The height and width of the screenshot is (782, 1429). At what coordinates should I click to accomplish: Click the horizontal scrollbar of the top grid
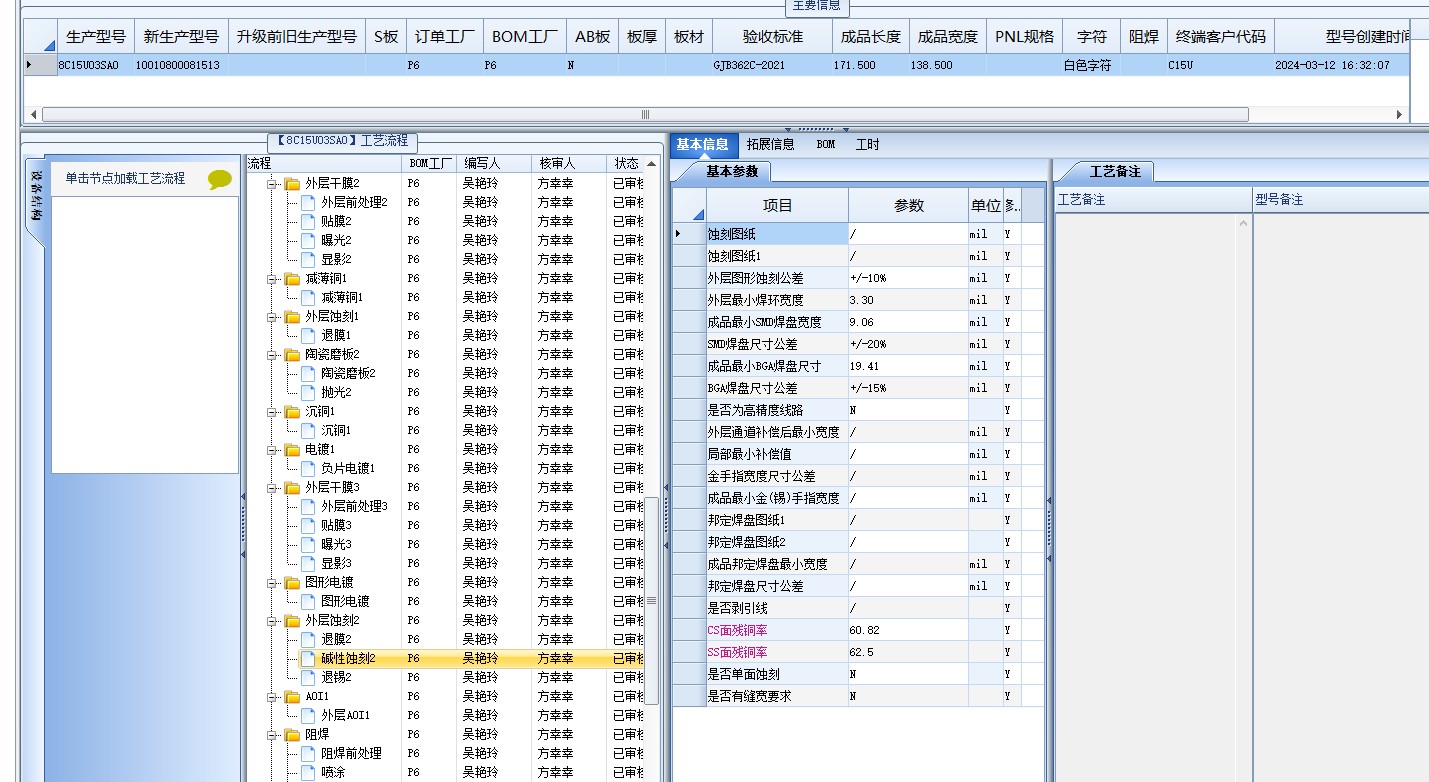(645, 114)
